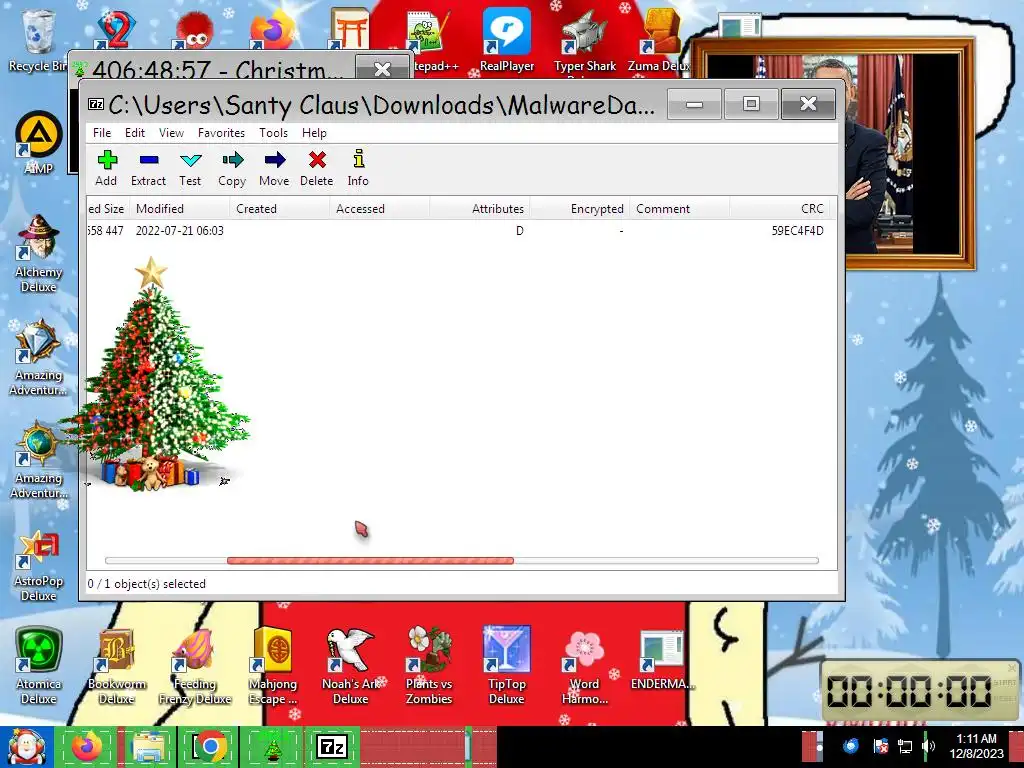This screenshot has width=1024, height=768.
Task: Sort by the Accessed column header
Action: point(379,209)
